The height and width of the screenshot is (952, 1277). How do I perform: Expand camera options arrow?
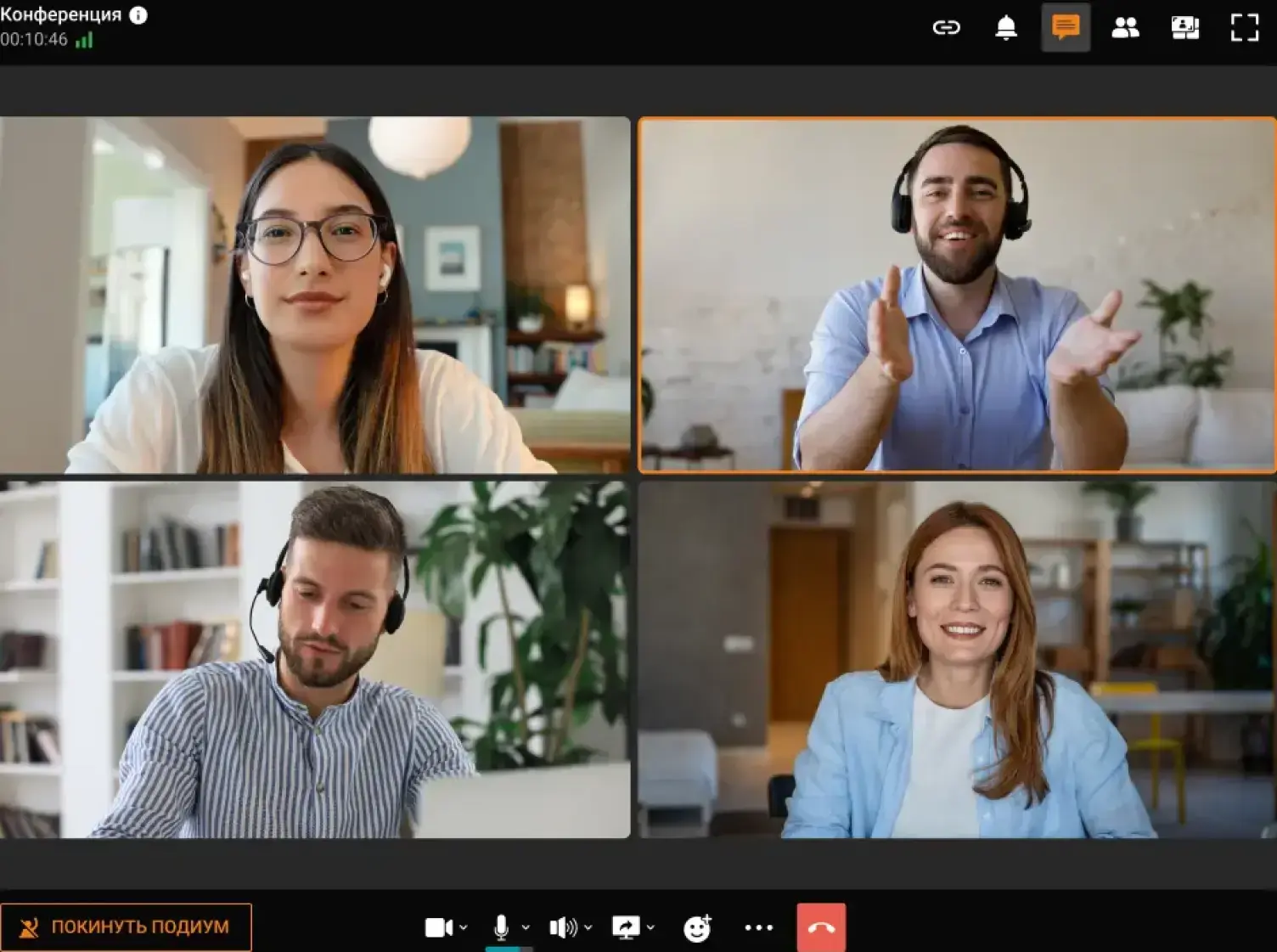point(464,927)
